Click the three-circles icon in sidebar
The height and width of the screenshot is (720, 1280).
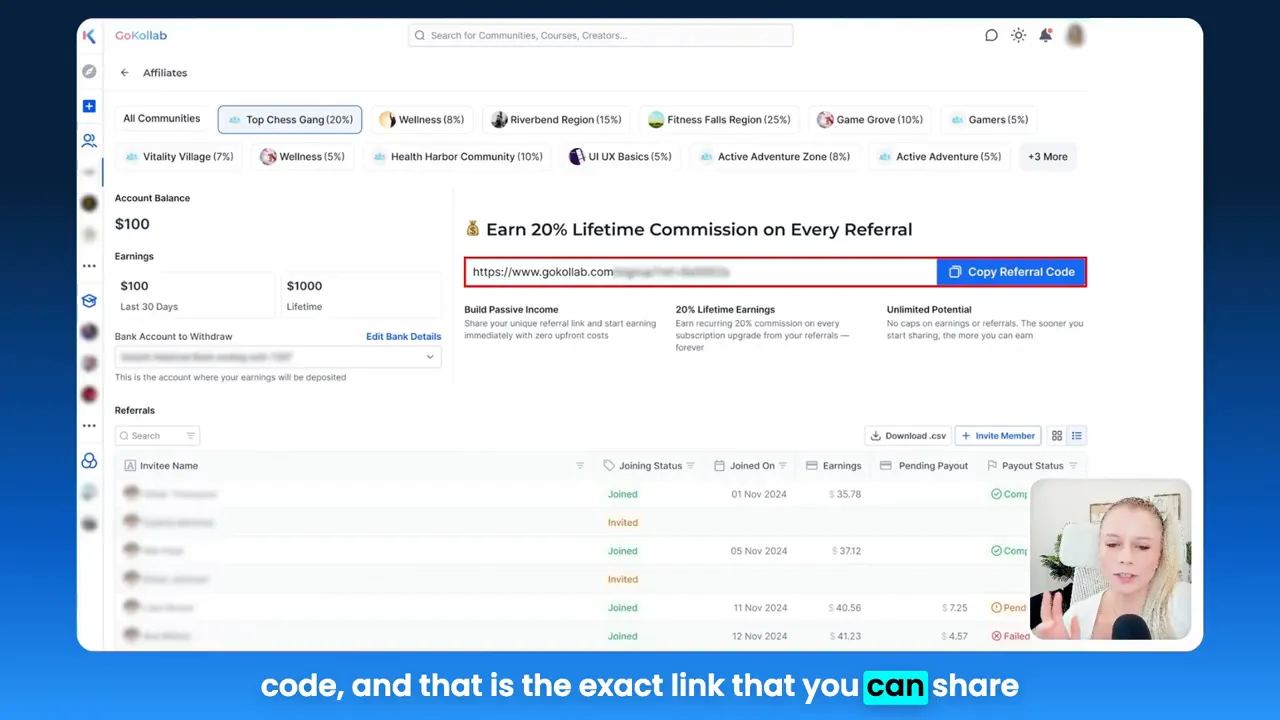point(89,461)
